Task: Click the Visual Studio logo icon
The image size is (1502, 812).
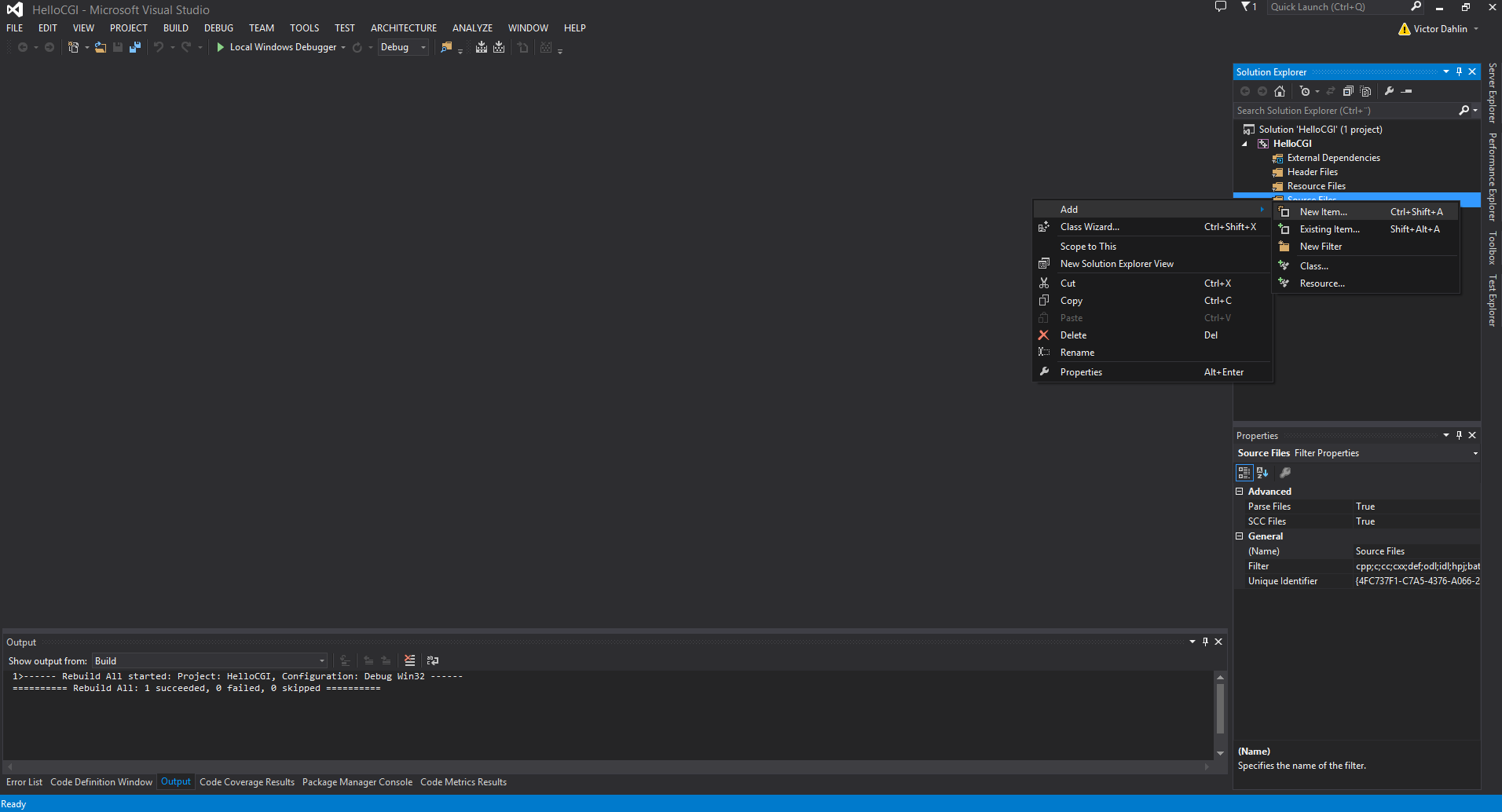Action: (15, 9)
